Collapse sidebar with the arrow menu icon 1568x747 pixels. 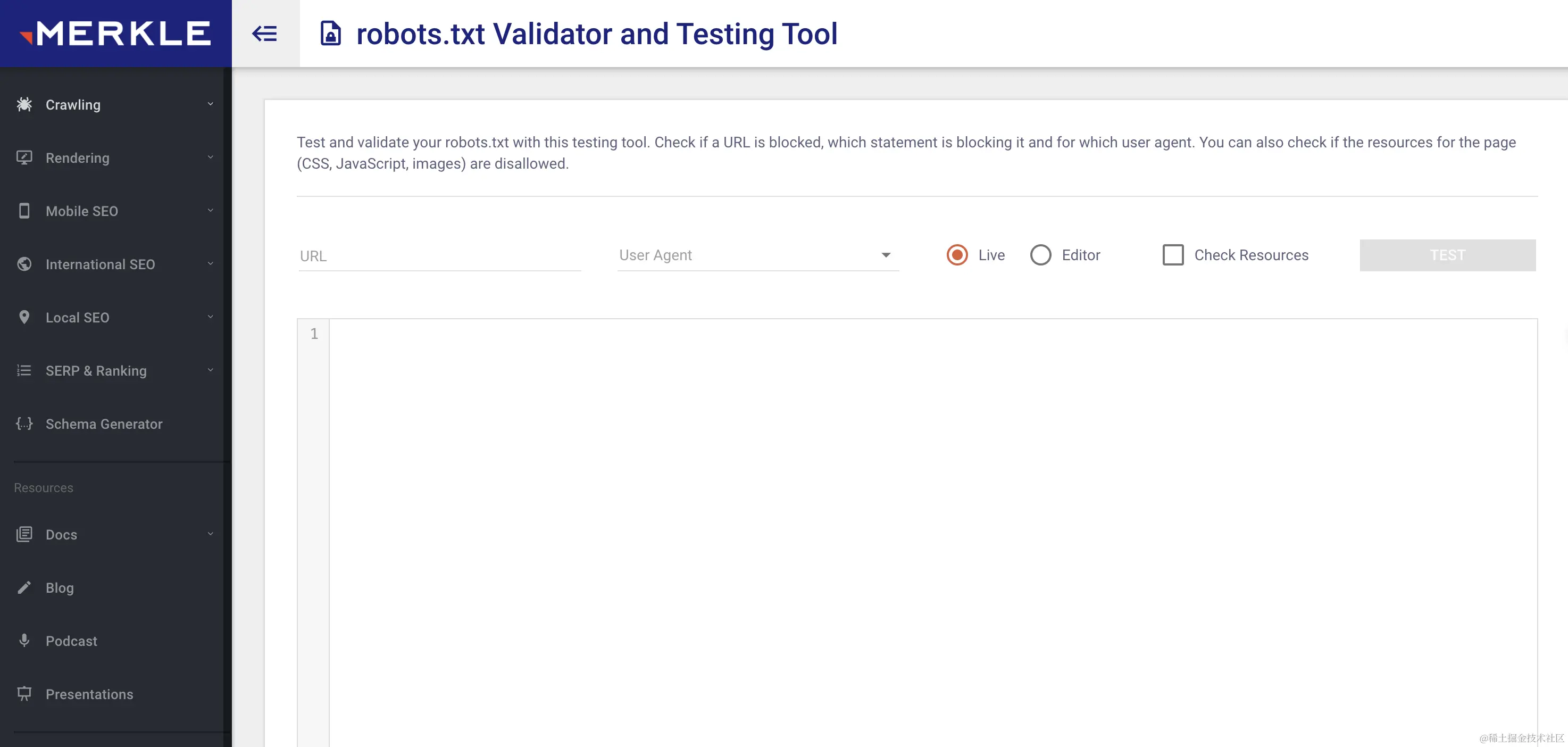265,34
